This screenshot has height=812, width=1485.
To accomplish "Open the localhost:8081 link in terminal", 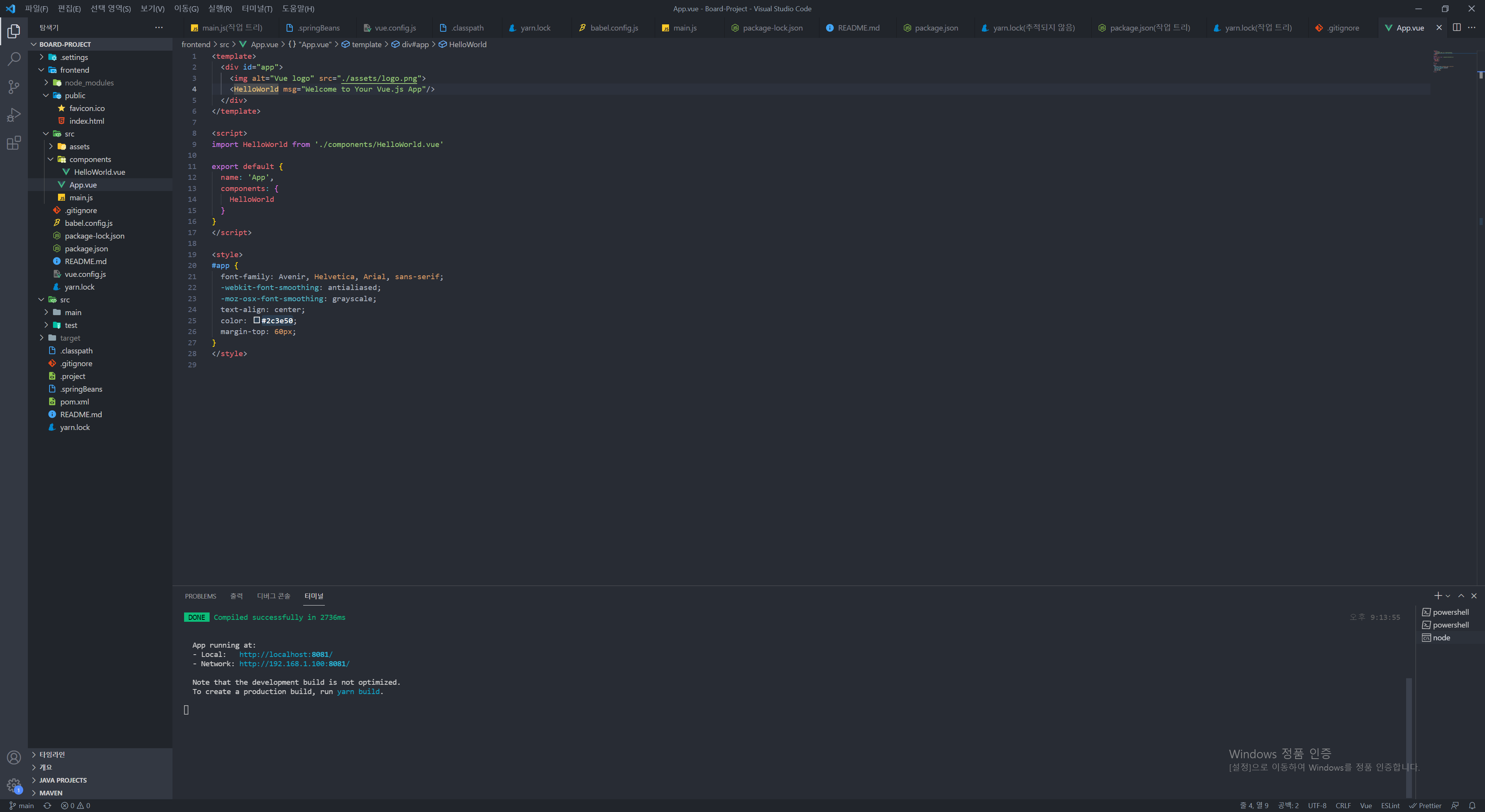I will coord(285,655).
